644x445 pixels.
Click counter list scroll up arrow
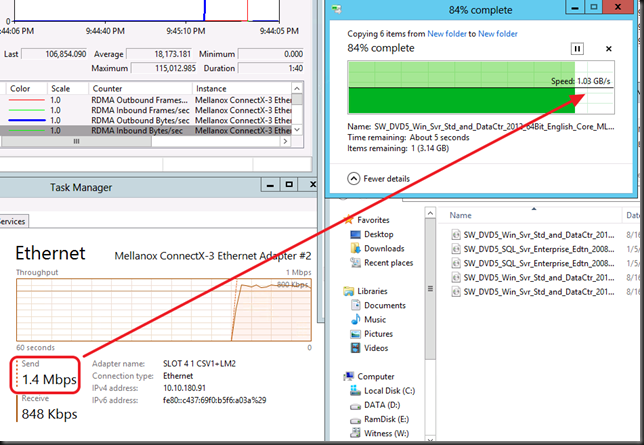pyautogui.click(x=297, y=88)
